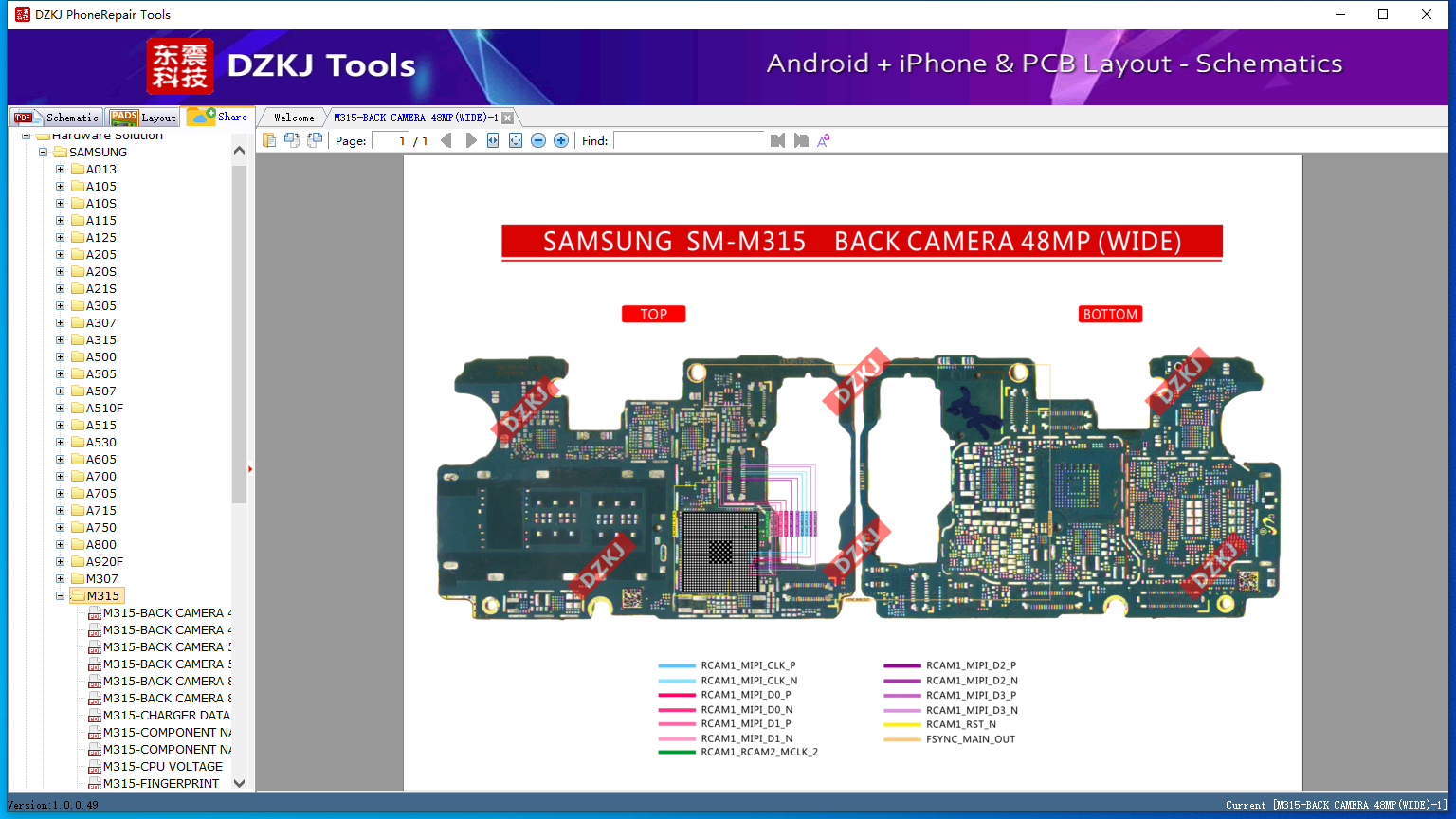Go to the previous page
Viewport: 1456px width, 819px height.
pos(446,140)
